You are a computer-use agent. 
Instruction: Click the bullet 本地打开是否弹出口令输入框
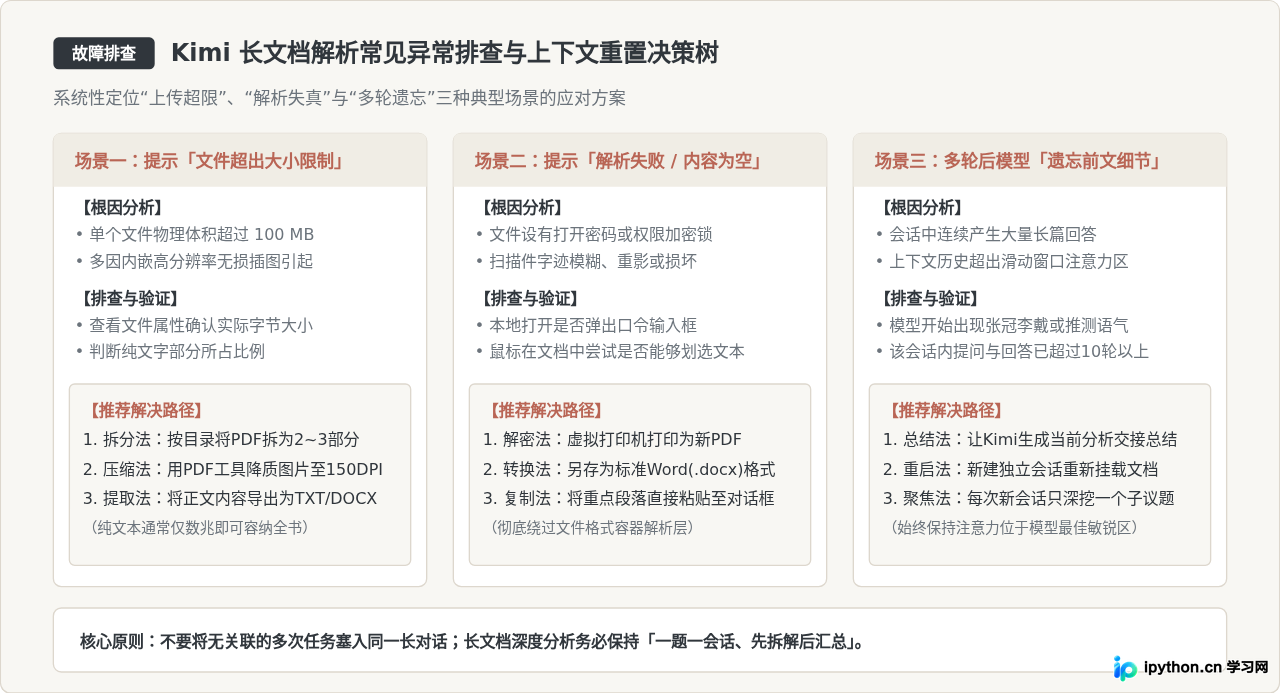[x=587, y=325]
